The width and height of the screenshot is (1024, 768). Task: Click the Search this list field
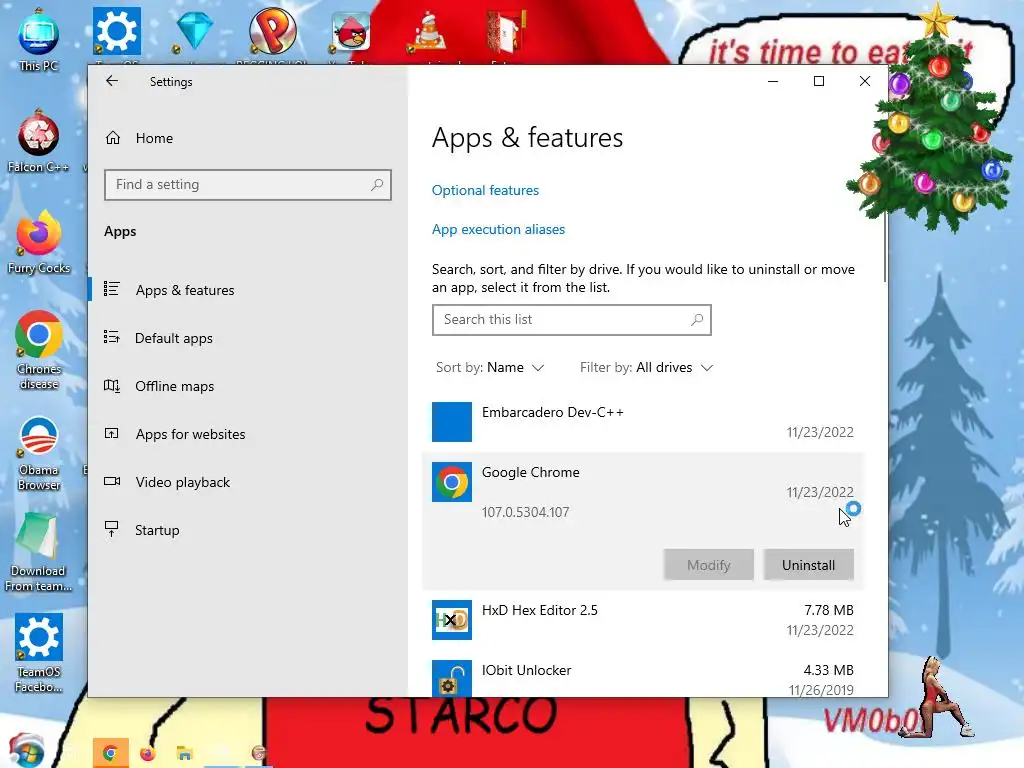[571, 320]
